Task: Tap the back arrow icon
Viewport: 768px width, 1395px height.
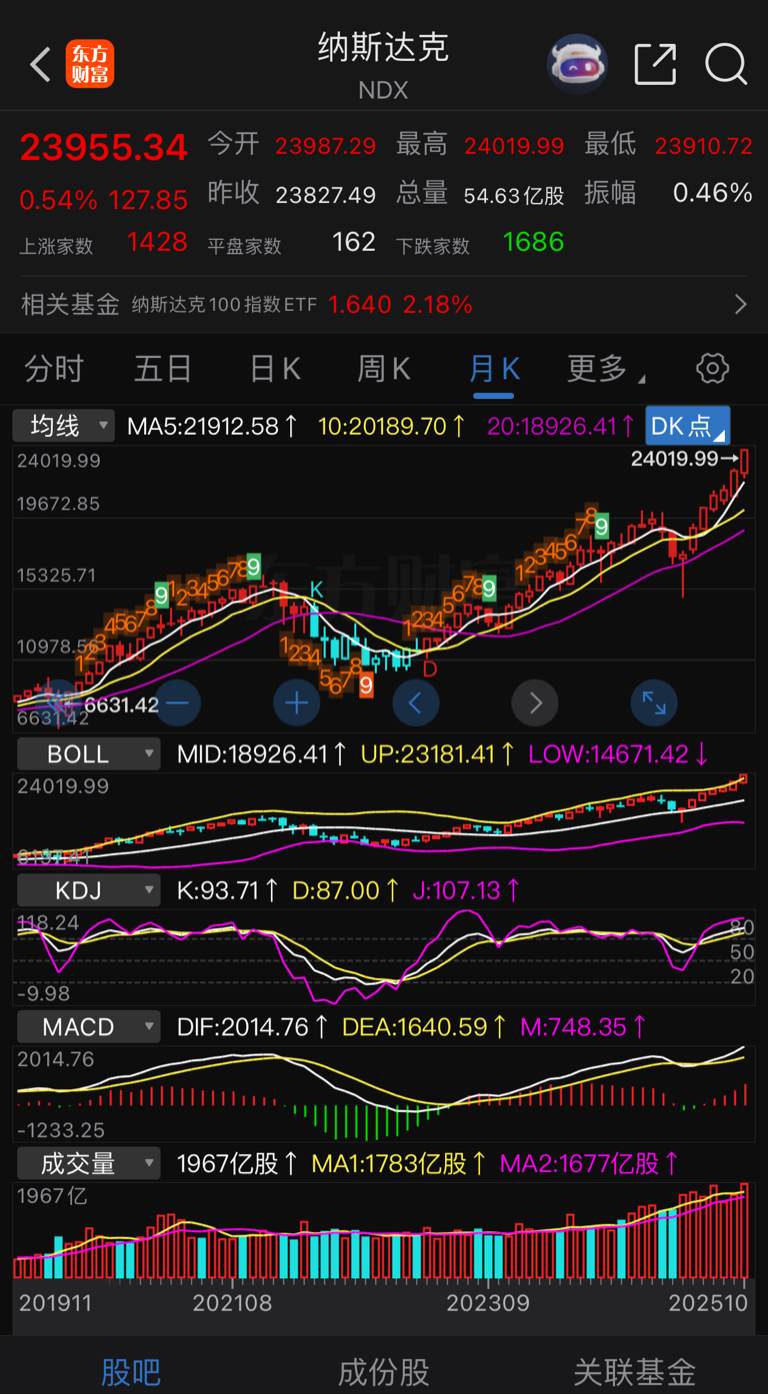Action: 40,65
